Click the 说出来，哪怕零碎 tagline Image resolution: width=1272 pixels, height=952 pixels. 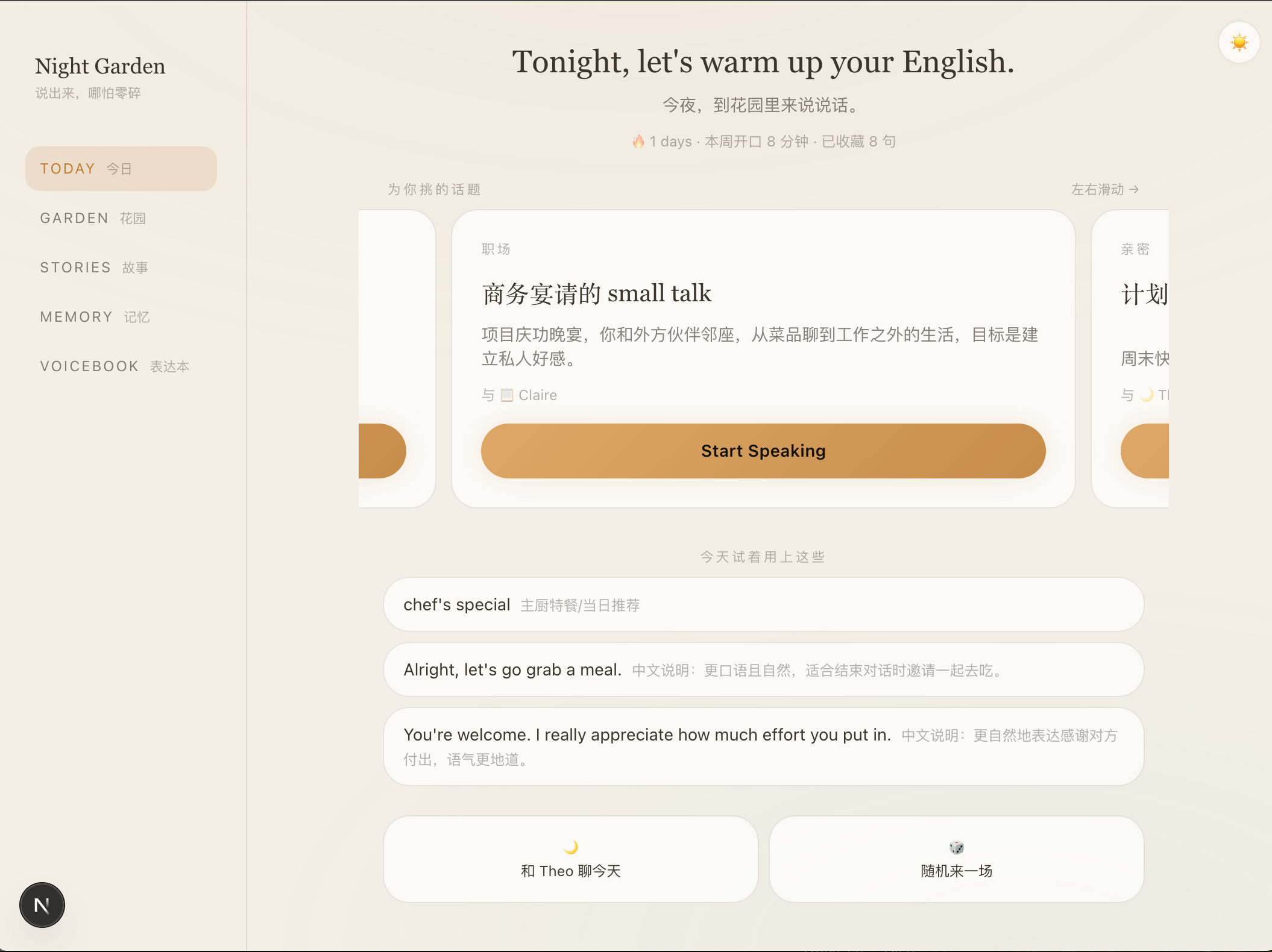pyautogui.click(x=88, y=93)
